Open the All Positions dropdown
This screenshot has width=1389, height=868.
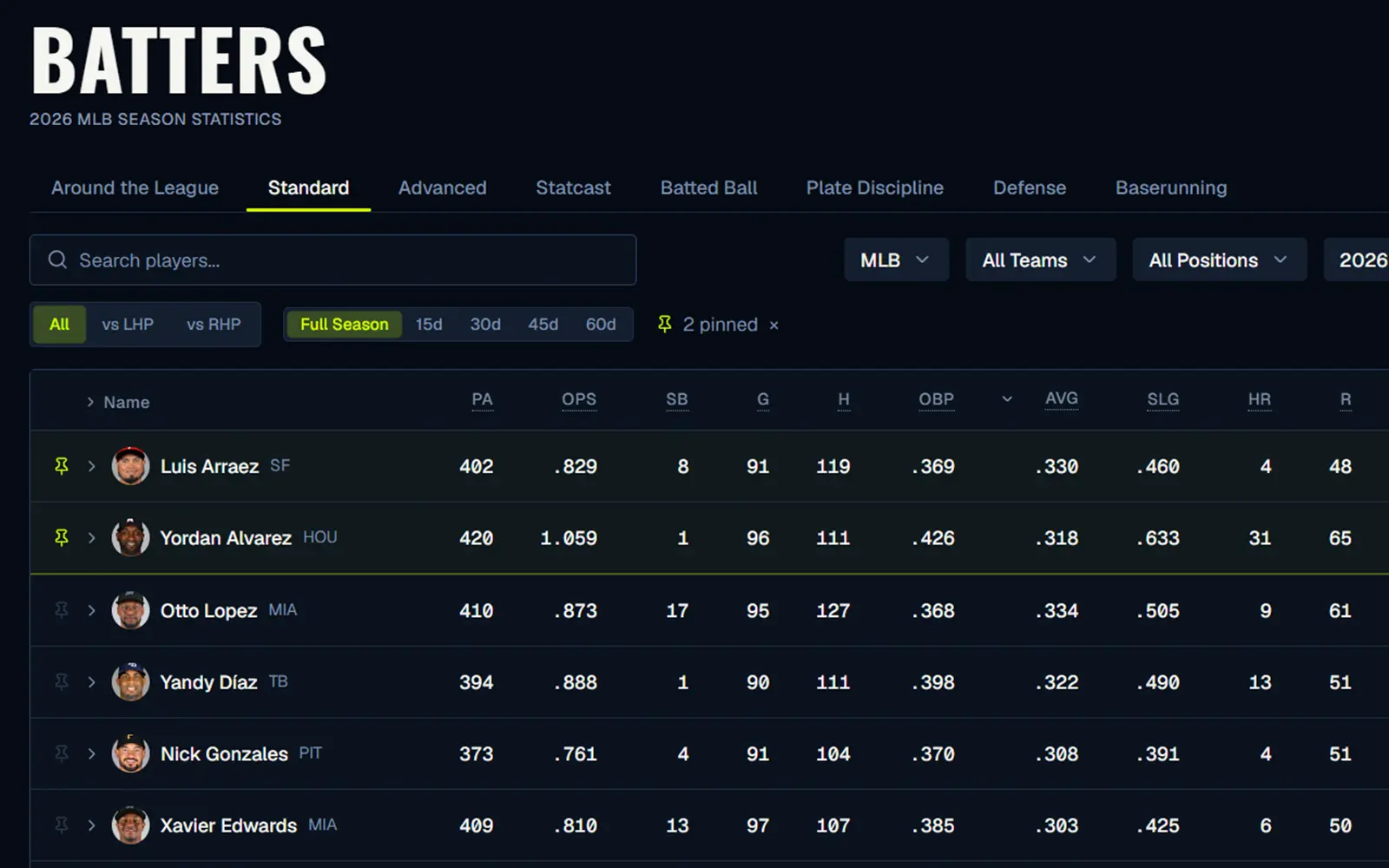click(x=1219, y=260)
